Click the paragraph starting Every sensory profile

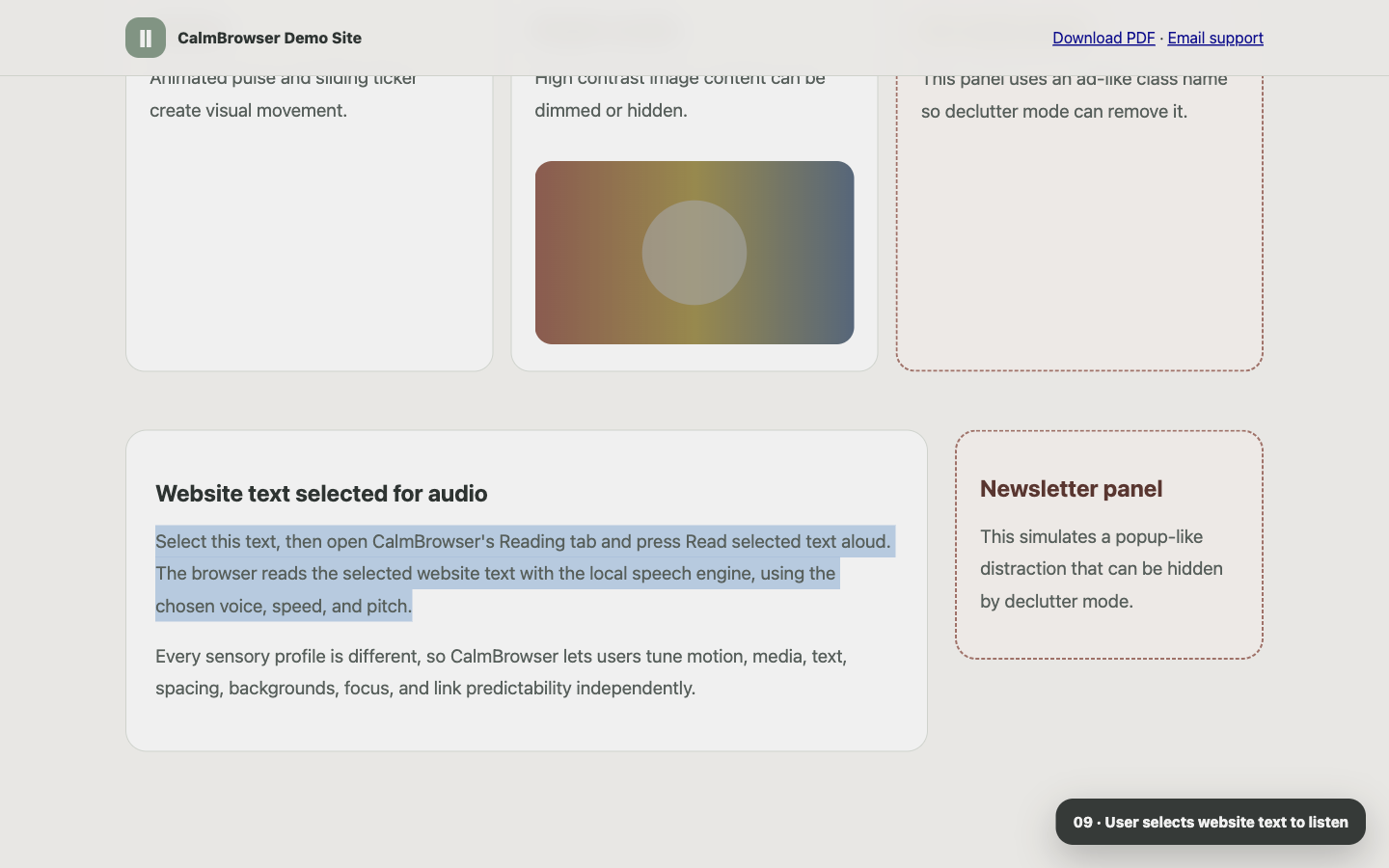point(502,671)
